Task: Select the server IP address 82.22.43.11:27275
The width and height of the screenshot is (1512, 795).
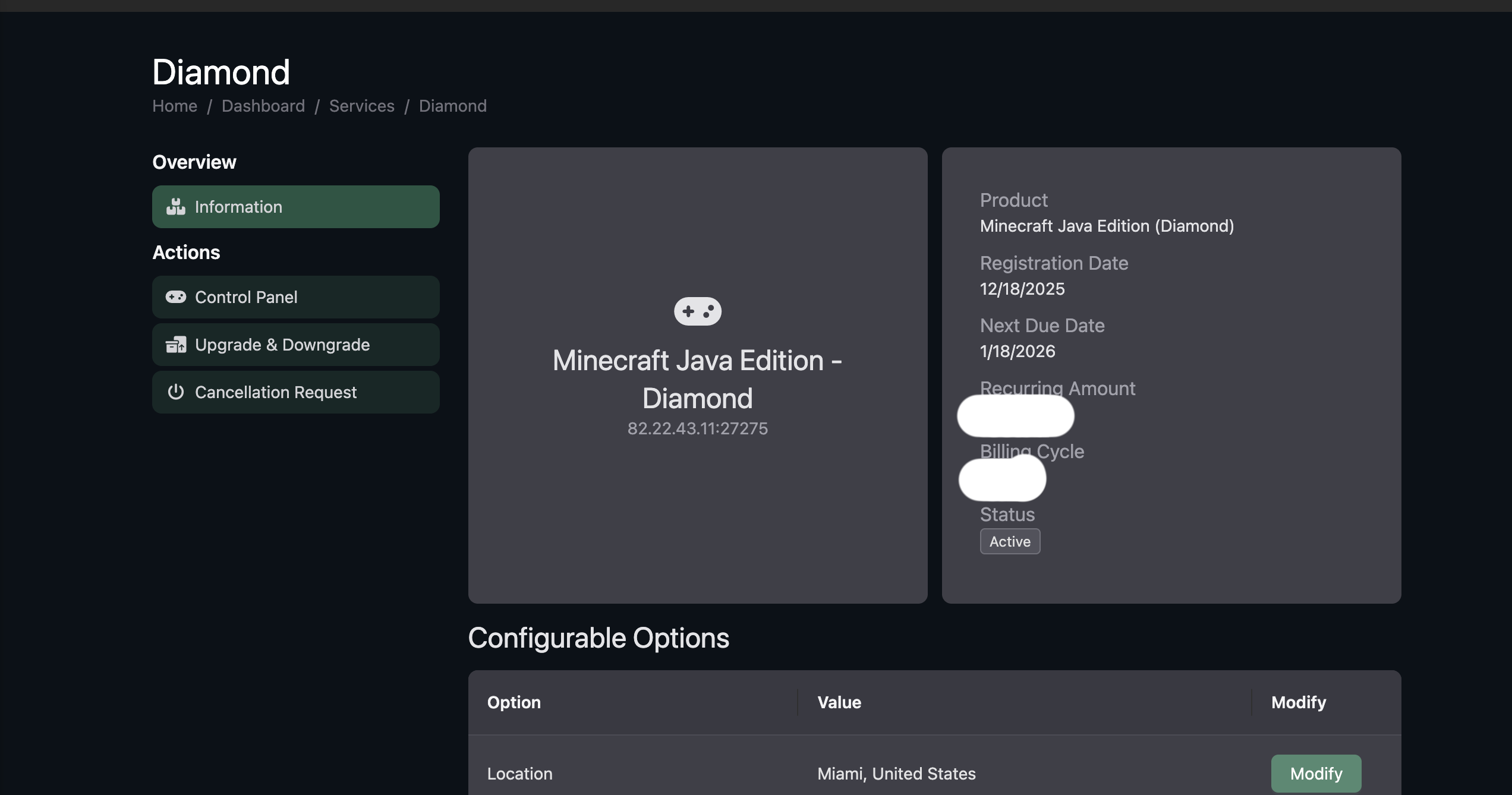Action: tap(697, 428)
